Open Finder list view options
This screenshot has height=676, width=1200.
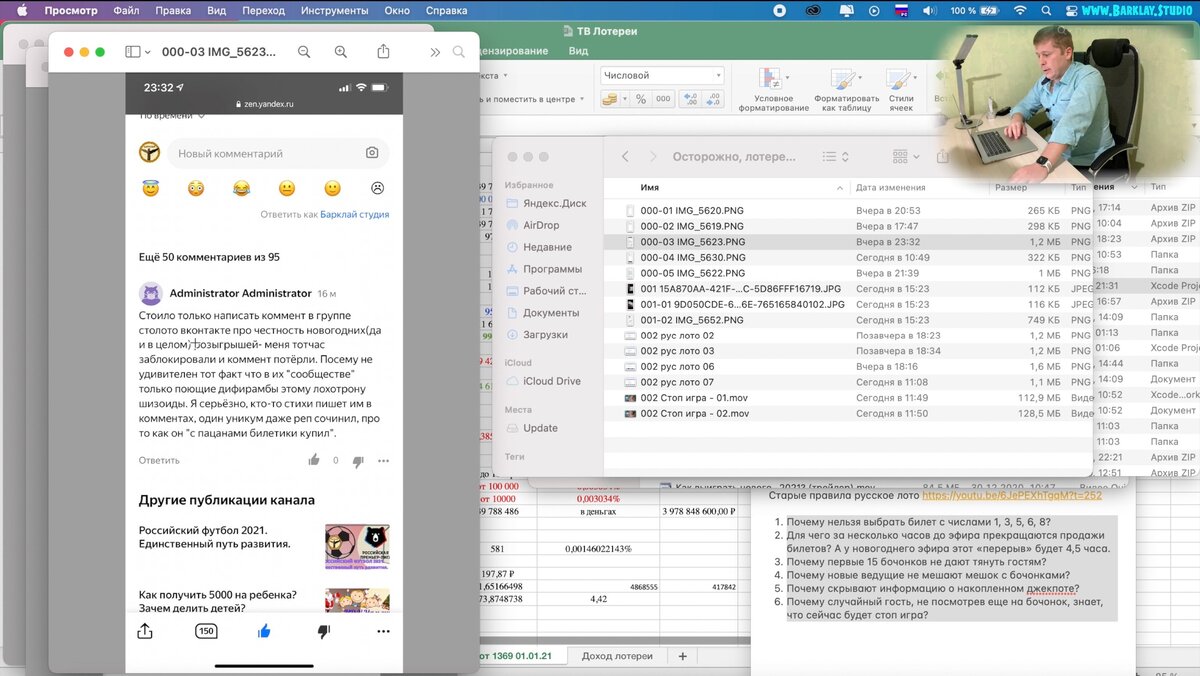click(x=835, y=157)
